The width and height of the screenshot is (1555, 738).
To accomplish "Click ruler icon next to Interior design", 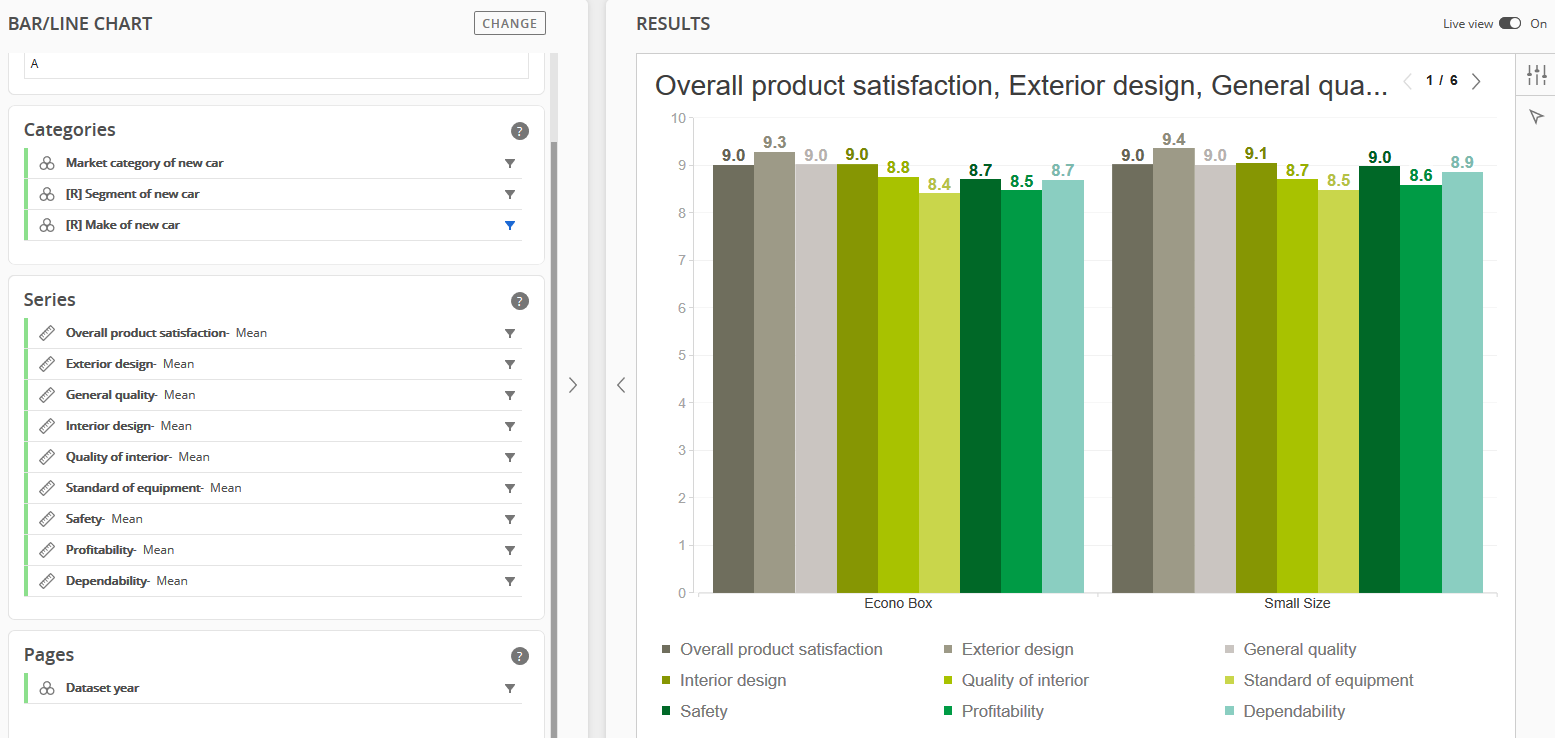I will (47, 426).
